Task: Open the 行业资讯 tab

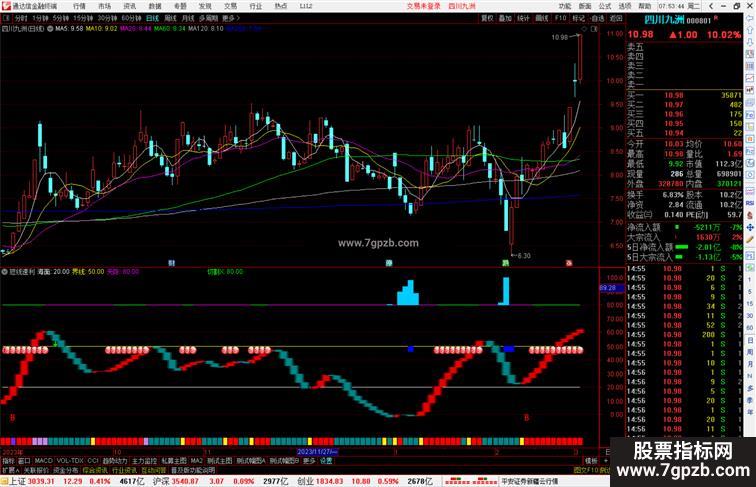Action: (124, 470)
